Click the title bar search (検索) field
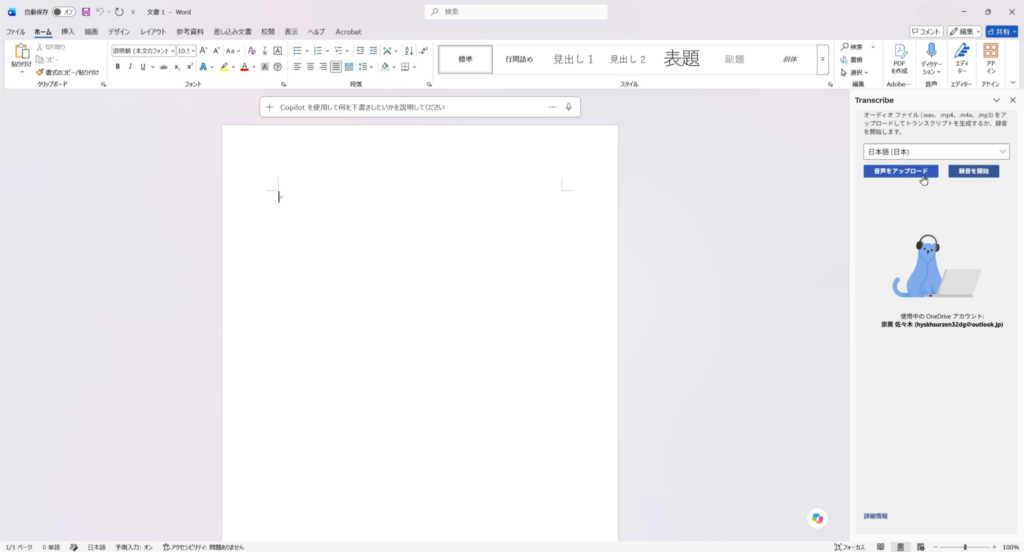1024x552 pixels. click(x=516, y=12)
